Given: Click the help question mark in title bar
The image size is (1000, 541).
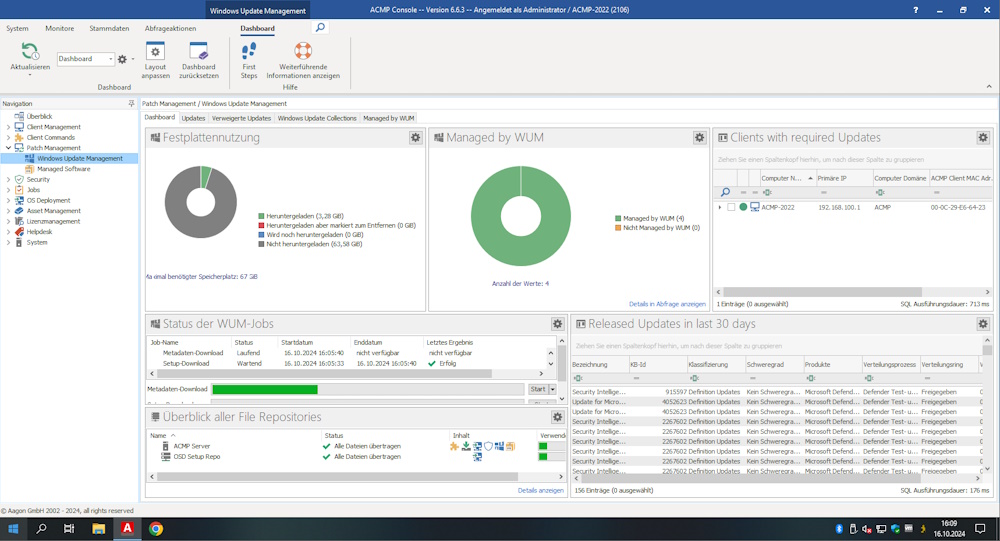Looking at the screenshot, I should pyautogui.click(x=916, y=10).
